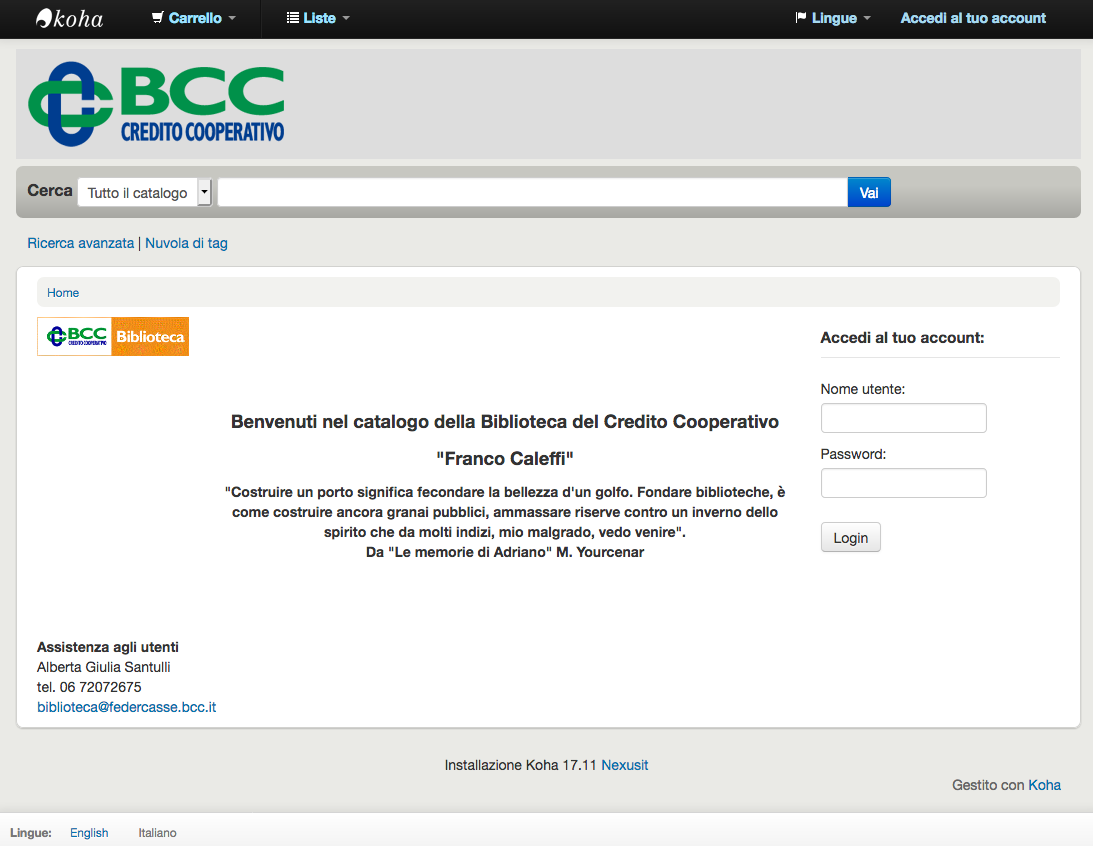
Task: Click the name 'Alberta Giulia Santulli'
Action: click(x=104, y=667)
